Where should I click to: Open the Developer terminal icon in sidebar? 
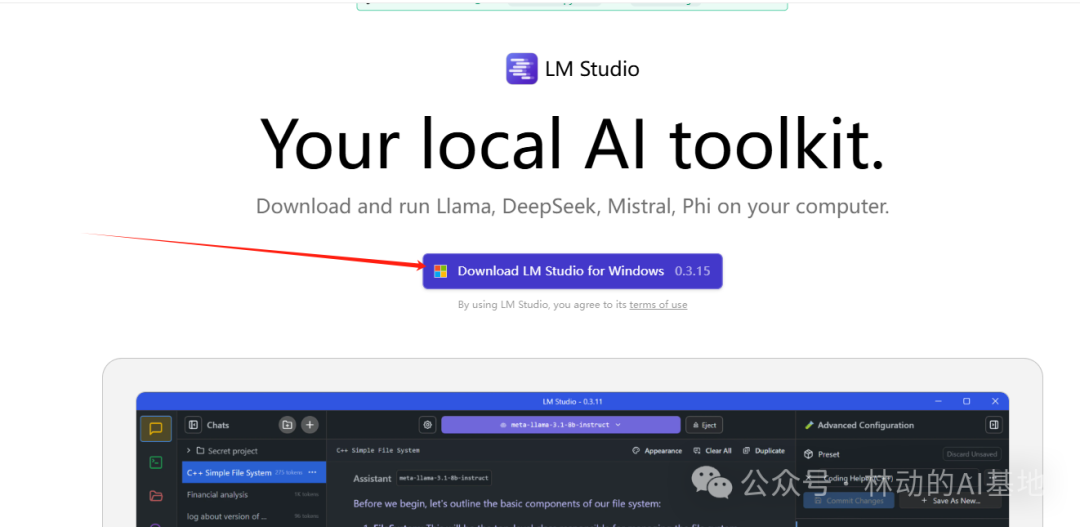coord(156,462)
